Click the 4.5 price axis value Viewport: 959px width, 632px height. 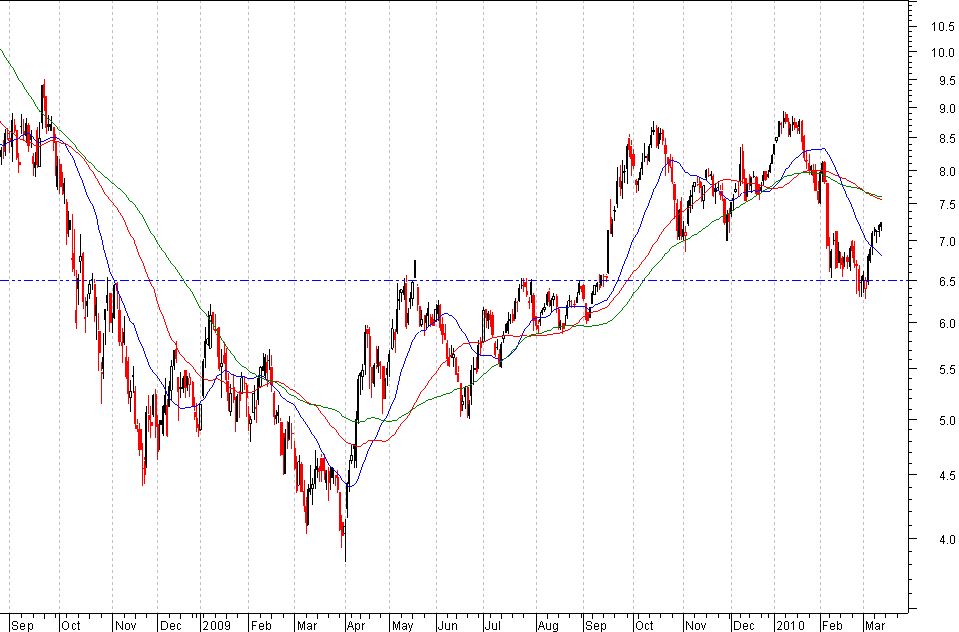[x=946, y=475]
